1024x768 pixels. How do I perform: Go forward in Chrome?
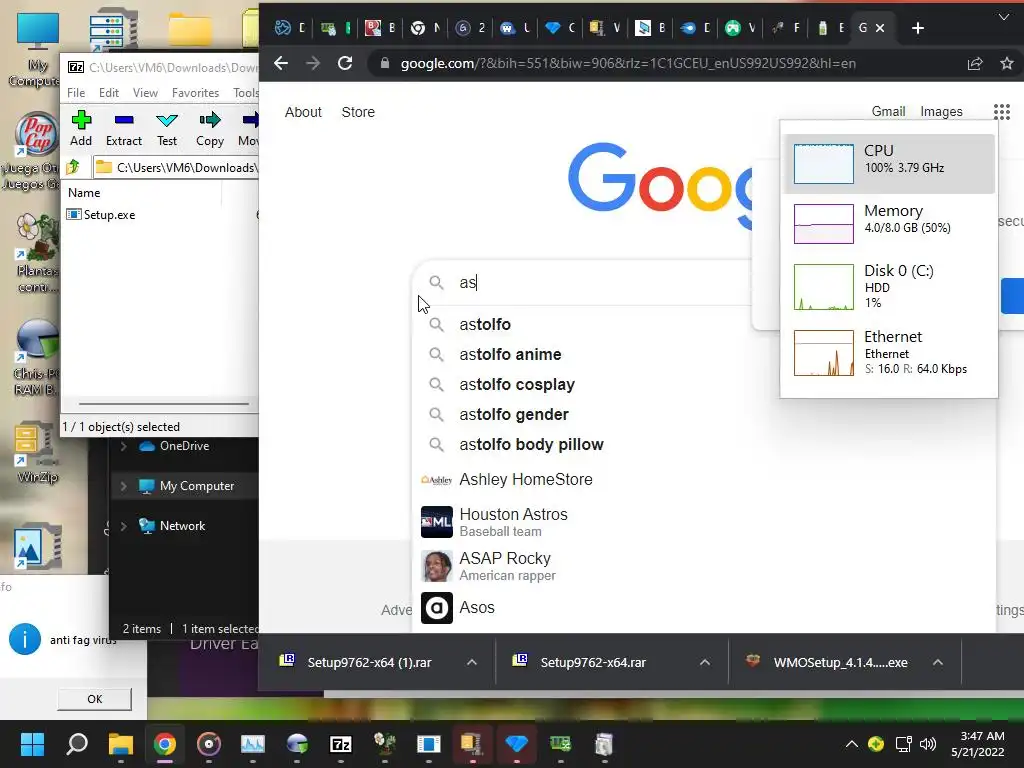pyautogui.click(x=313, y=63)
